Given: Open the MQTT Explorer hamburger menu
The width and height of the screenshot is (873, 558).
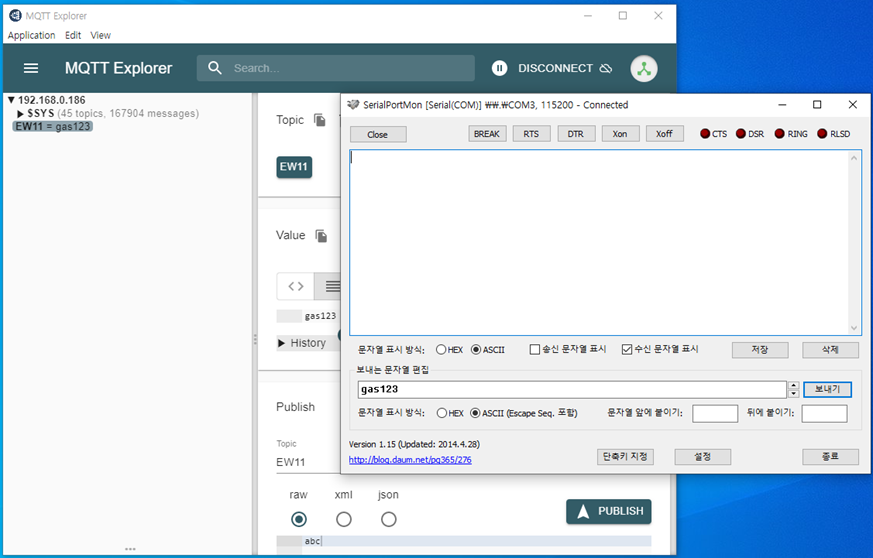Looking at the screenshot, I should tap(31, 68).
